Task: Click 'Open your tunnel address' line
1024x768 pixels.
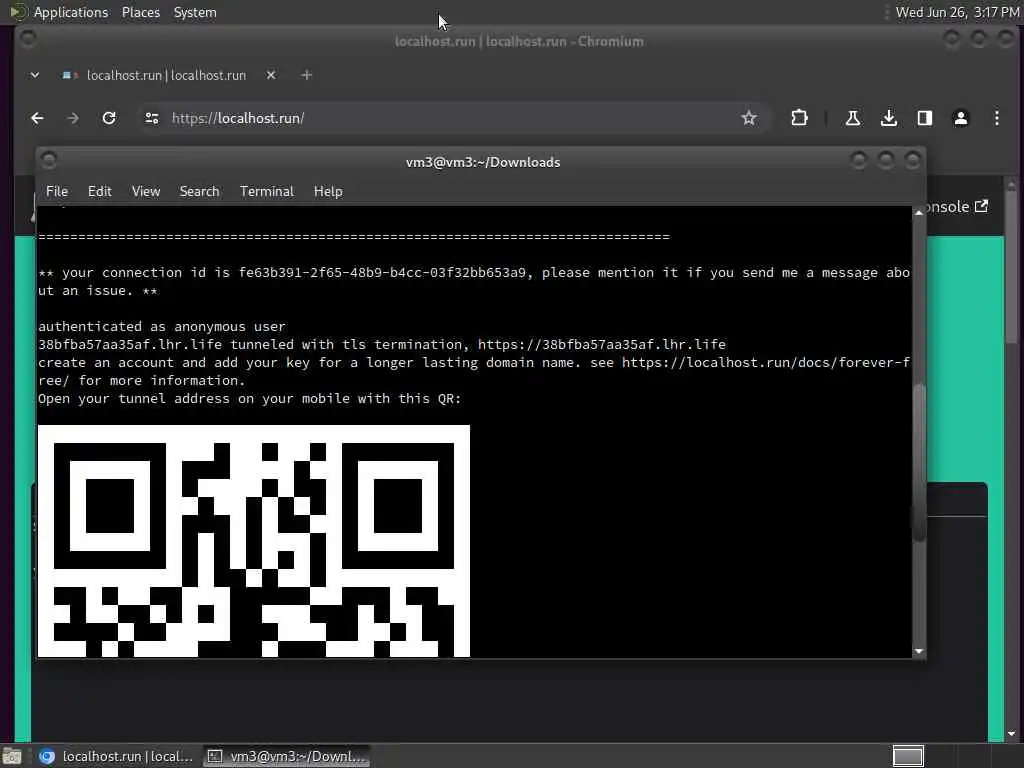Action: click(249, 398)
